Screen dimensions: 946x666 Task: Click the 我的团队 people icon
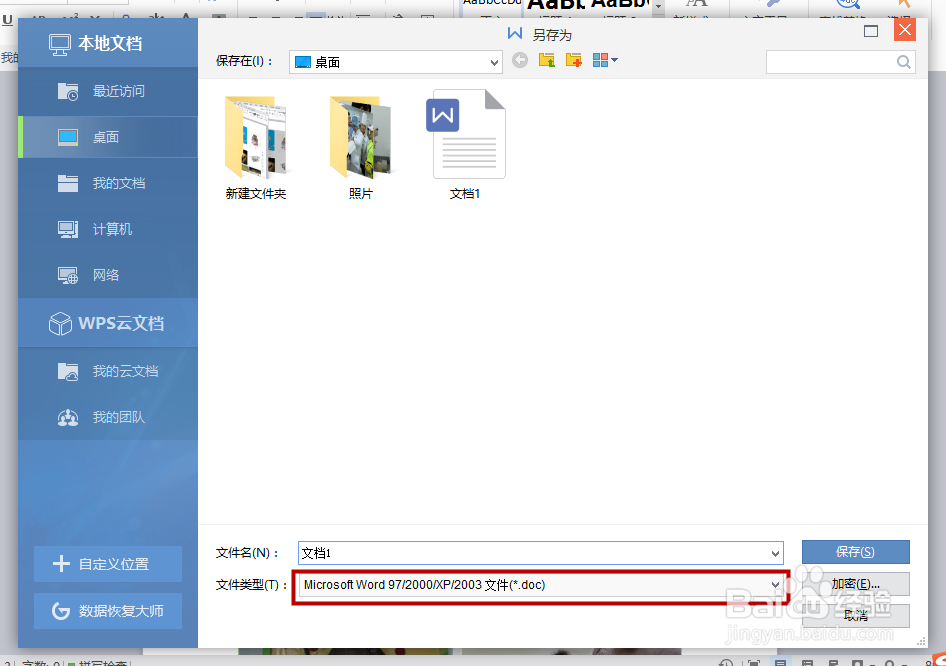68,417
